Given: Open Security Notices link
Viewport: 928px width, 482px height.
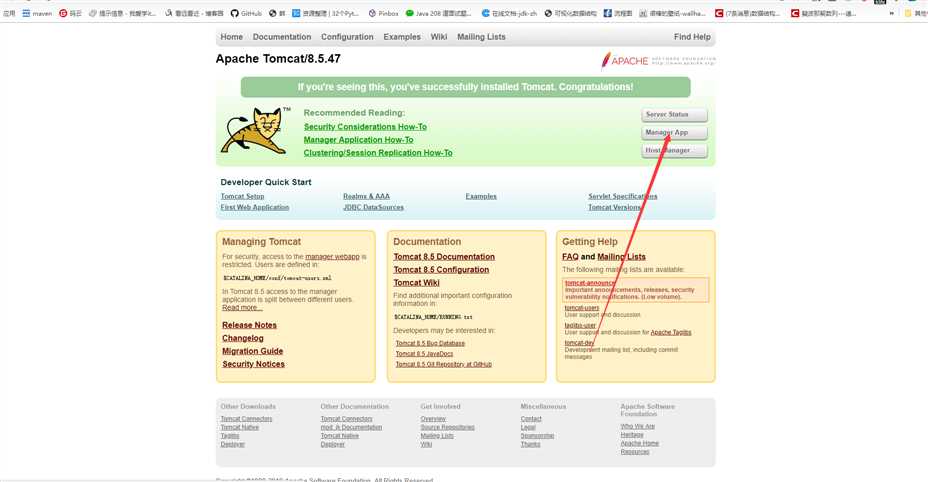Looking at the screenshot, I should [x=253, y=364].
